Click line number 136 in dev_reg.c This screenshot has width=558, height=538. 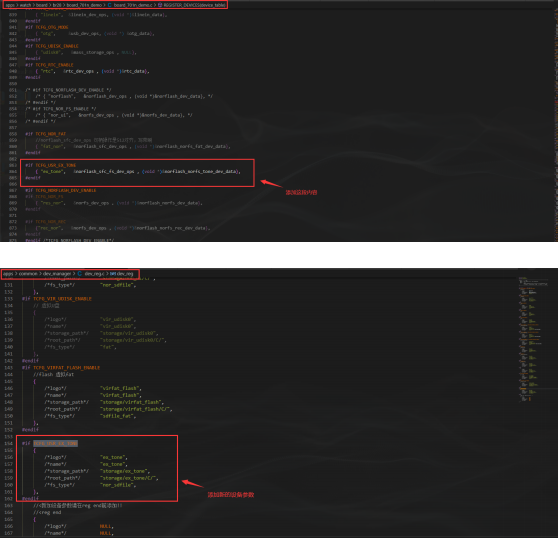pyautogui.click(x=9, y=319)
